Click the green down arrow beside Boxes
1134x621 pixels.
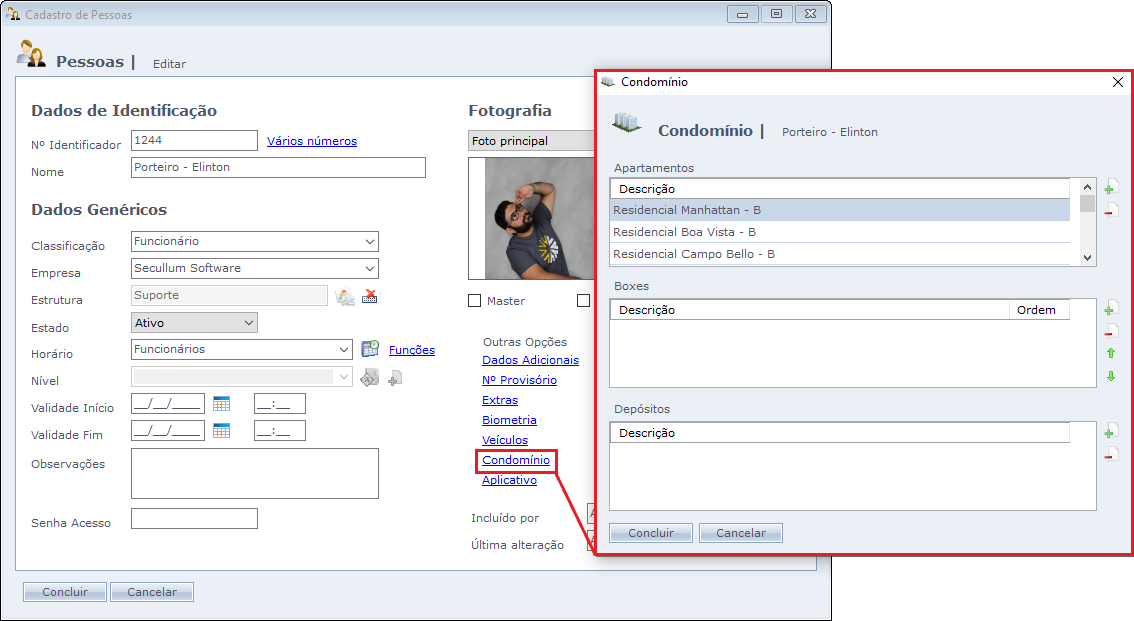(x=1110, y=377)
